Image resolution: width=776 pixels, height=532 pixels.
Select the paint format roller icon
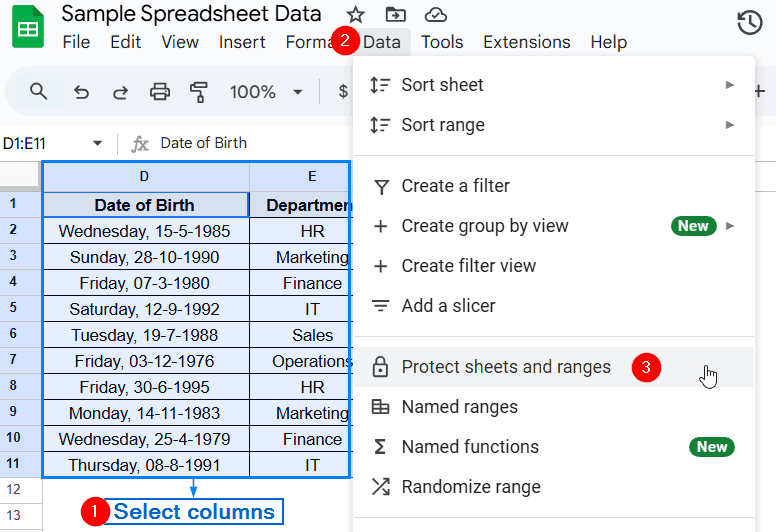198,92
